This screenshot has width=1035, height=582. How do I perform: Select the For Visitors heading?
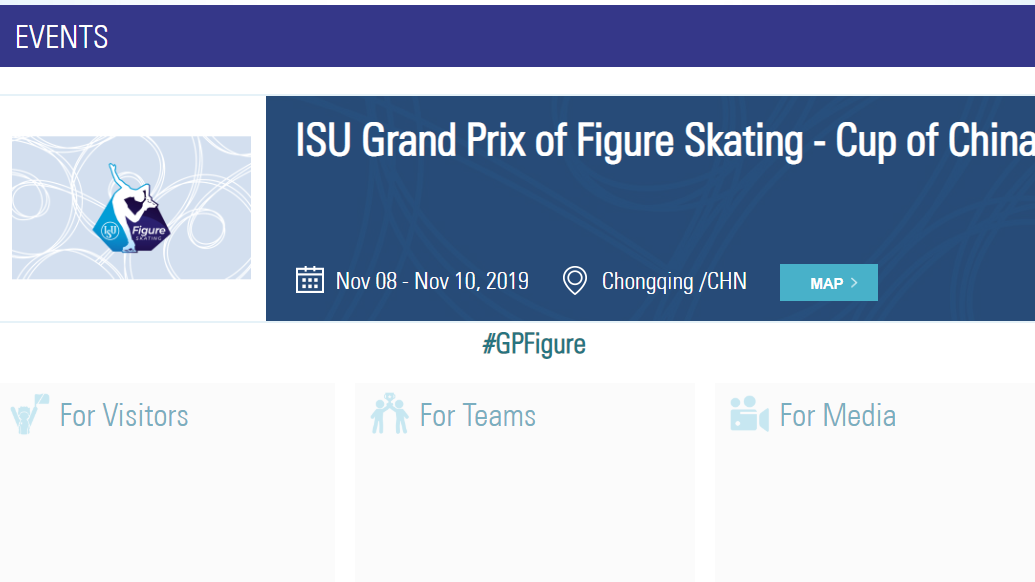click(124, 416)
